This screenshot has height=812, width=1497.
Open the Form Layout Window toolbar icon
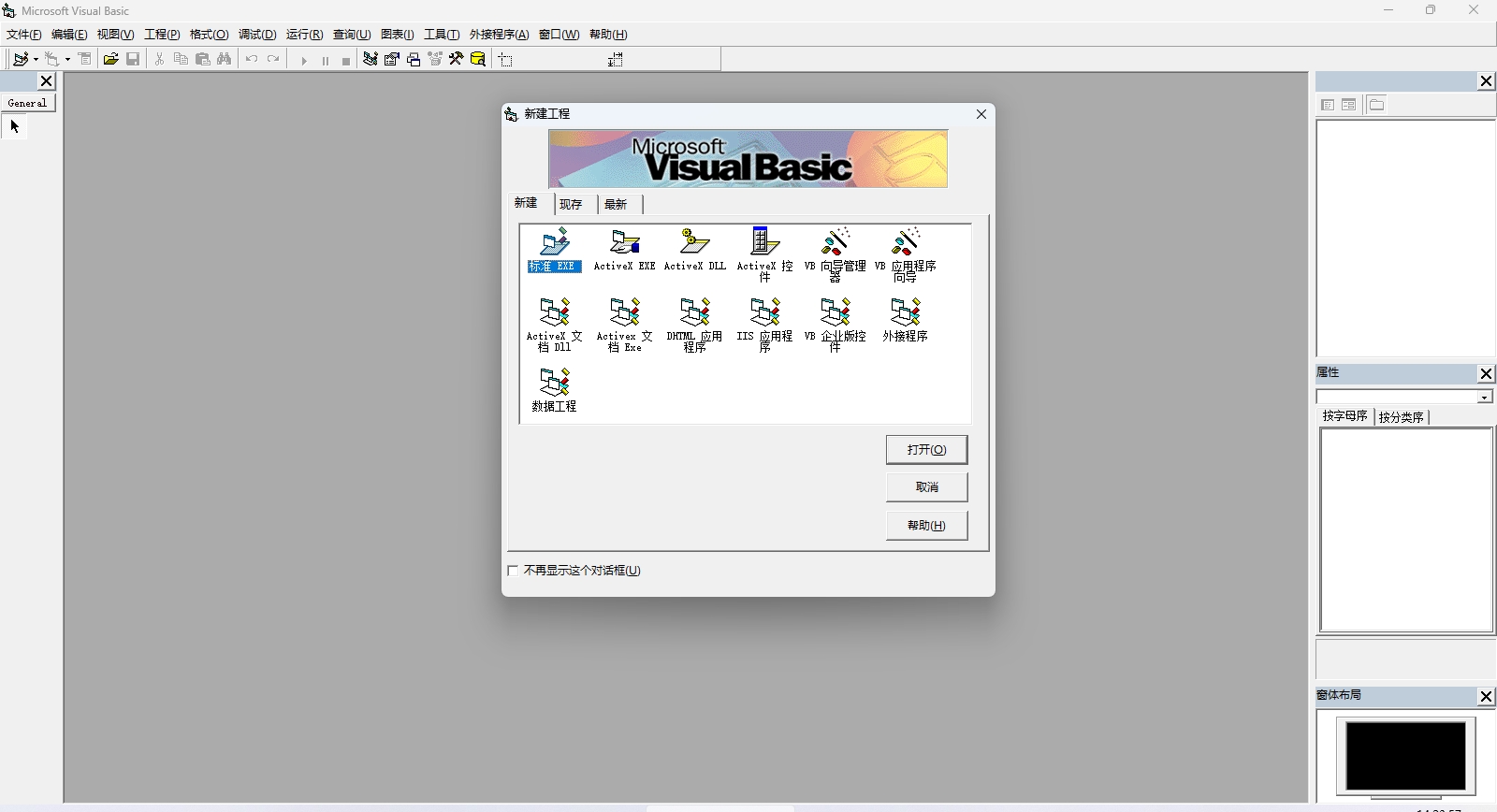click(x=414, y=59)
